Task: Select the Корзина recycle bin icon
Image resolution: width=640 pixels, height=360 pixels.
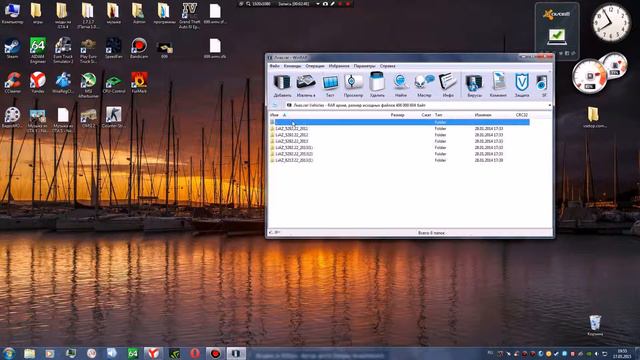Action: point(595,325)
